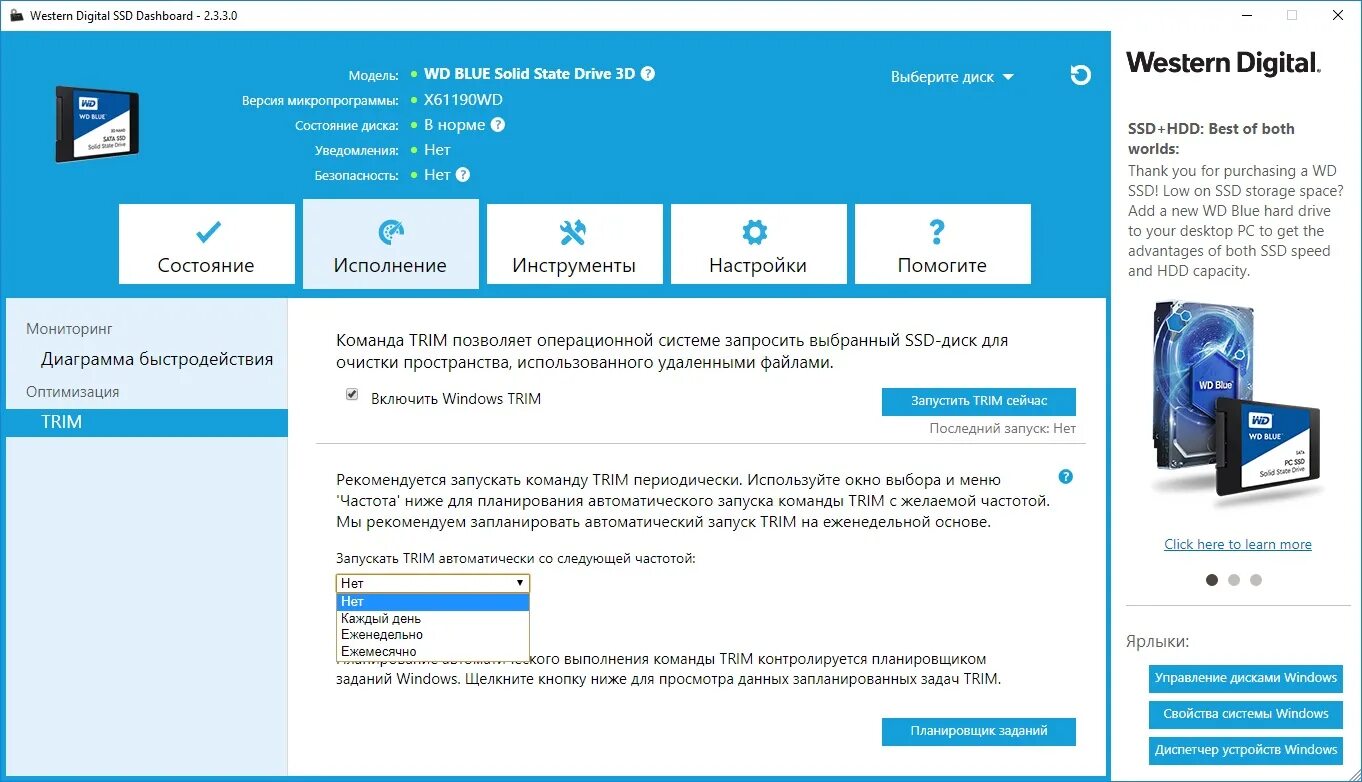This screenshot has width=1362, height=782.
Task: Choose 'Ежемесячно' from the frequency list
Action: coord(433,651)
